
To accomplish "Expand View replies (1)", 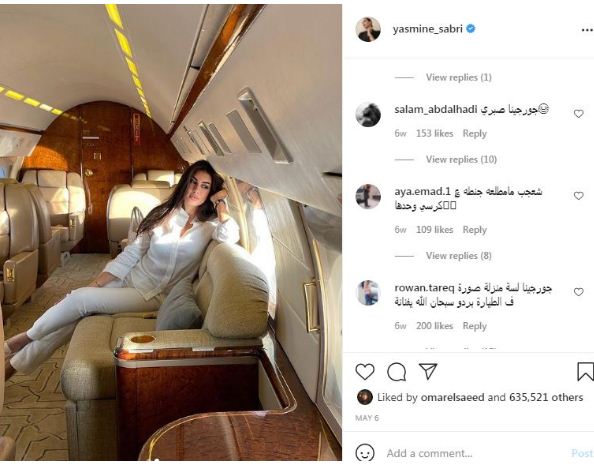I will coord(458,77).
